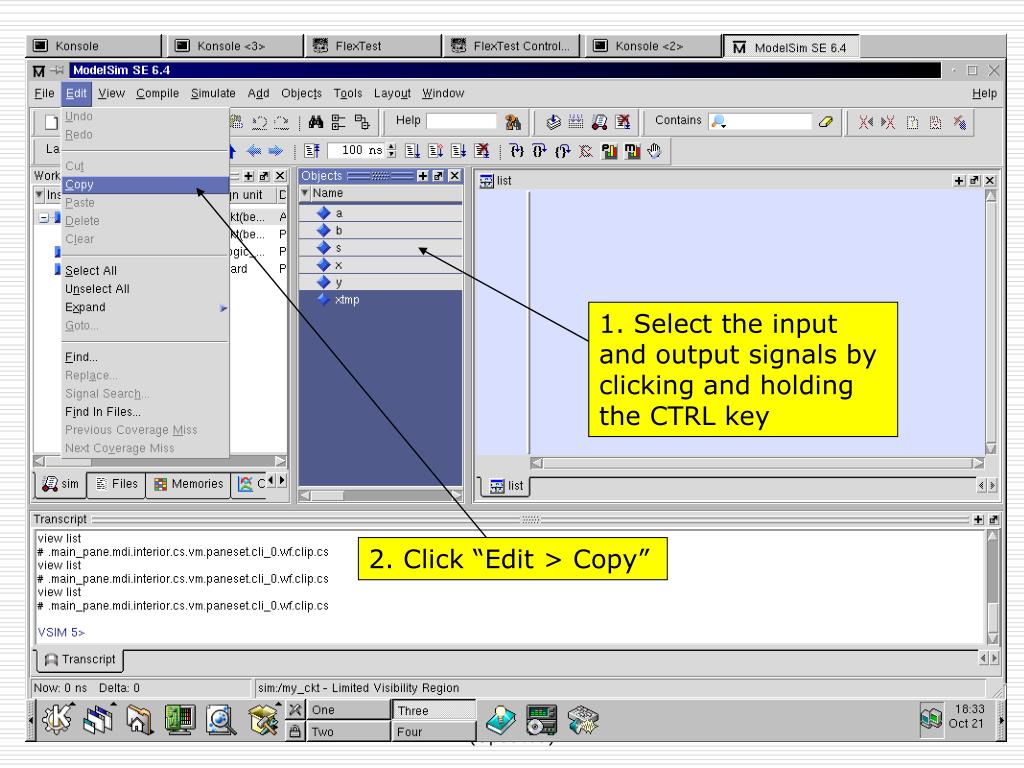Click the KDE panel hide arrow at right edge
Viewport: 1024px width, 768px height.
point(1001,720)
